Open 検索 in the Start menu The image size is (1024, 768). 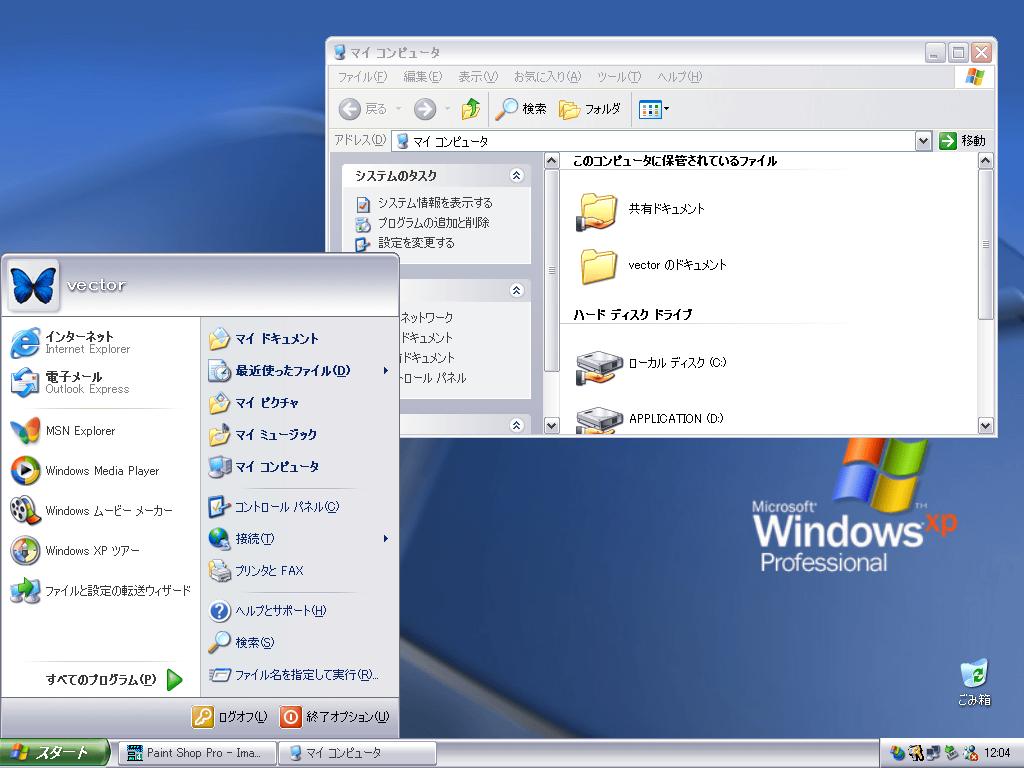click(242, 643)
